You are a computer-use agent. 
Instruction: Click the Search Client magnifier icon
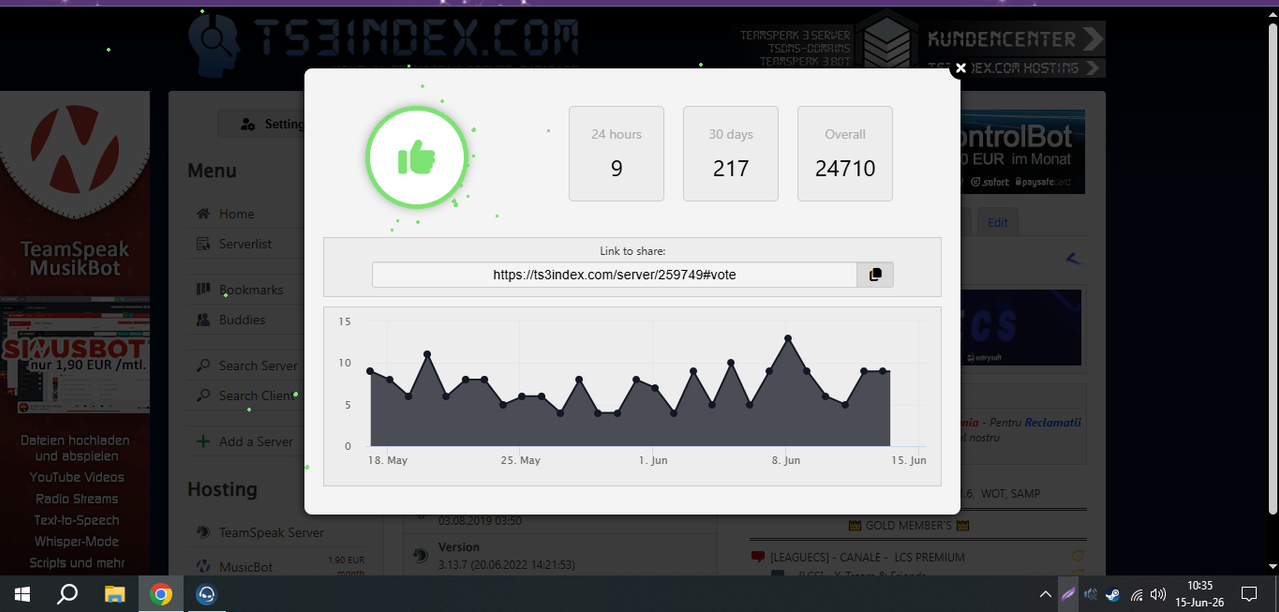pyautogui.click(x=203, y=396)
